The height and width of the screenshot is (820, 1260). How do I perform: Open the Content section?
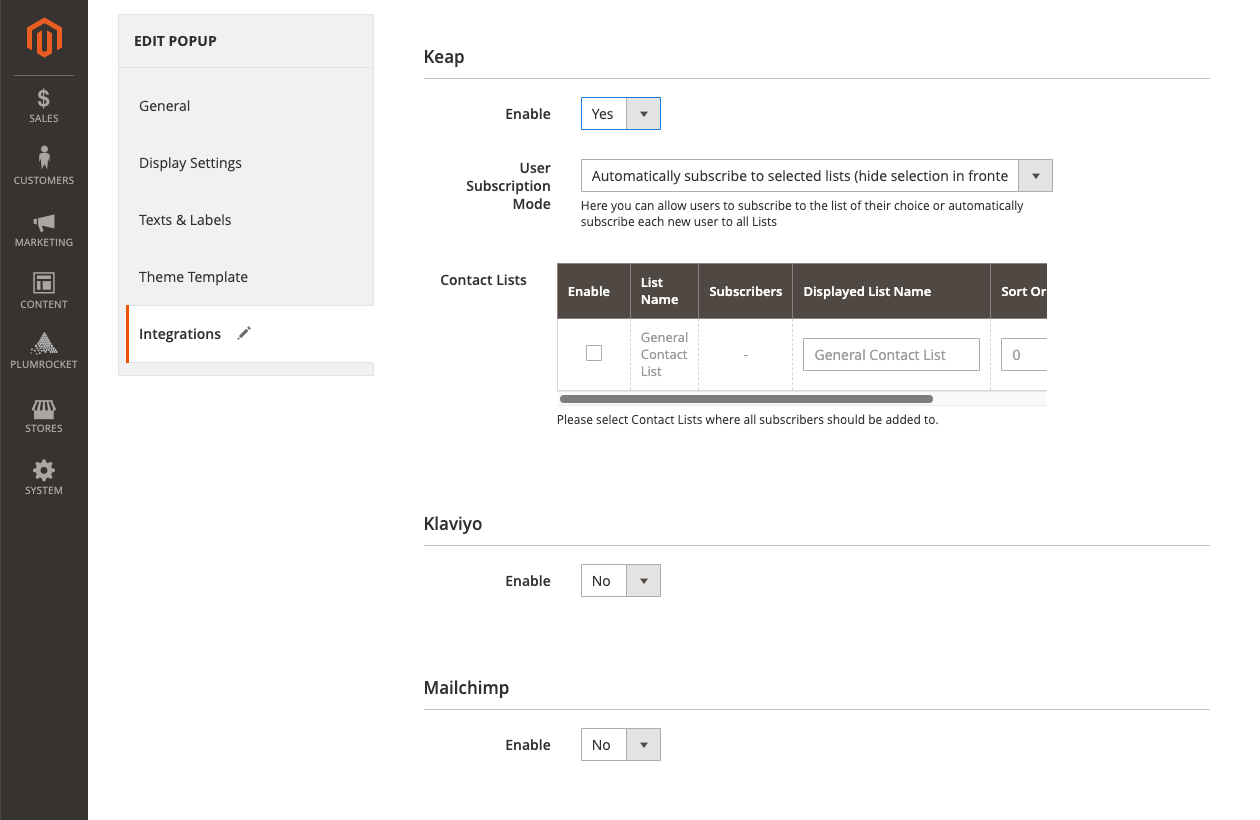tap(43, 290)
